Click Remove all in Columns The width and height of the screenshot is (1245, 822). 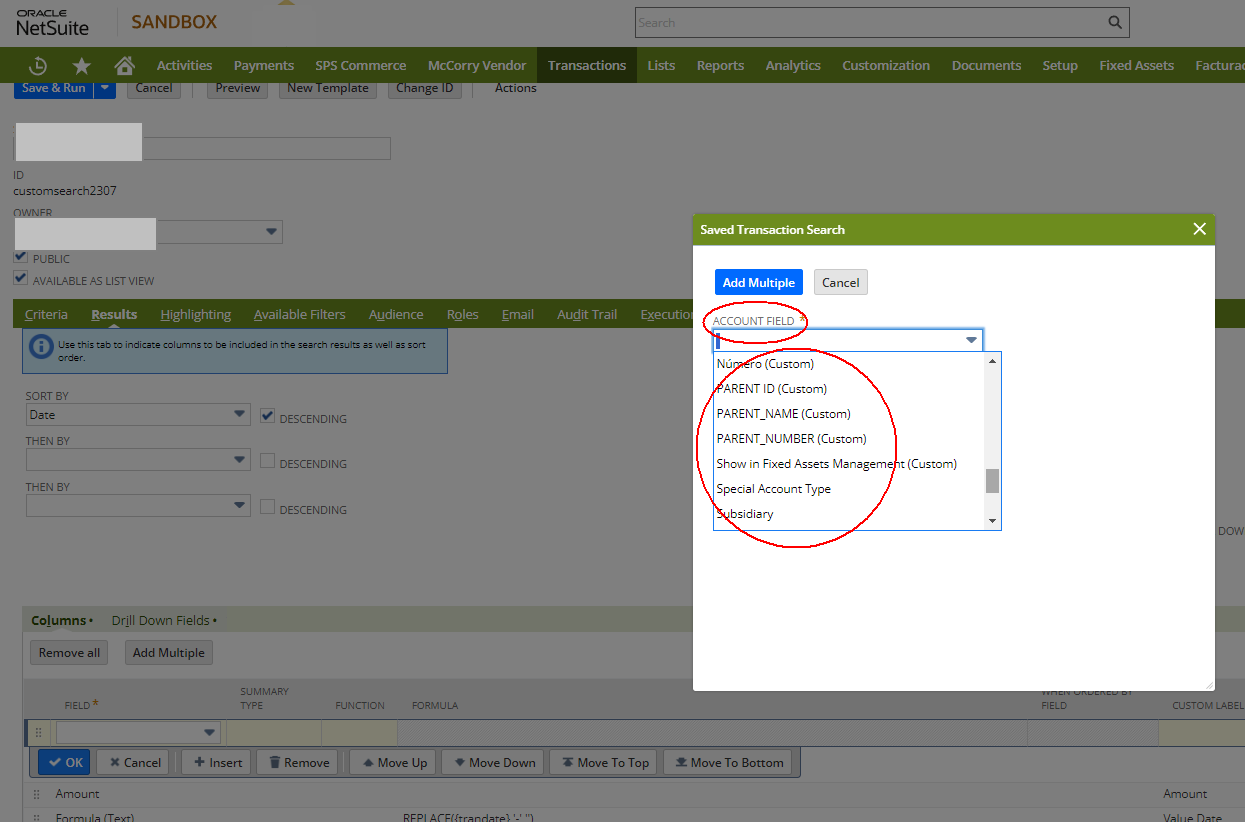69,652
